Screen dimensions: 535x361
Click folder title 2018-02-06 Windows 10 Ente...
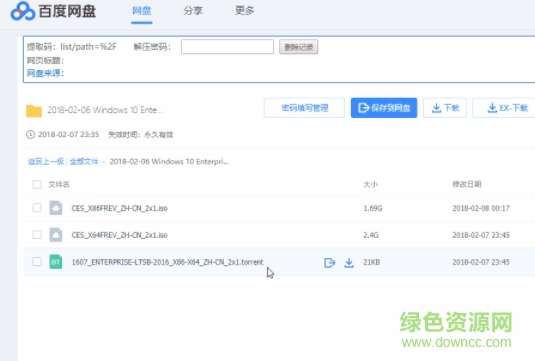105,110
